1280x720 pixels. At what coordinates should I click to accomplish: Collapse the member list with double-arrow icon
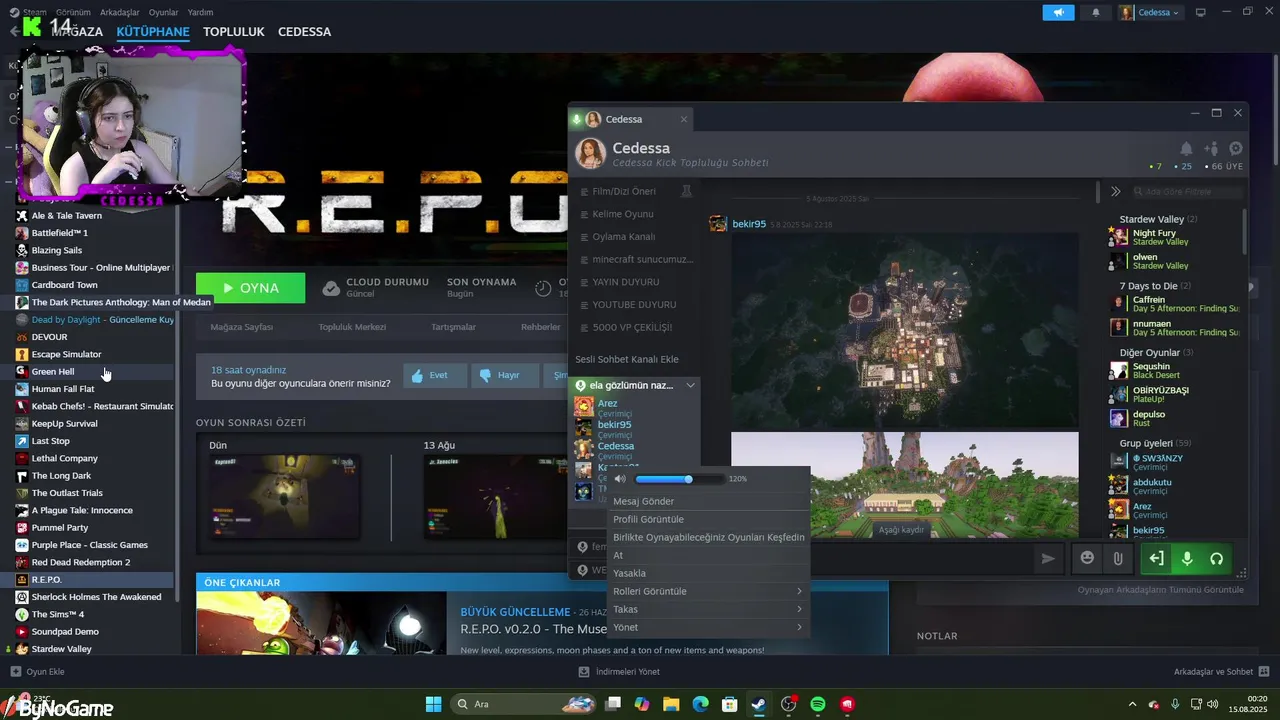pyautogui.click(x=1115, y=191)
